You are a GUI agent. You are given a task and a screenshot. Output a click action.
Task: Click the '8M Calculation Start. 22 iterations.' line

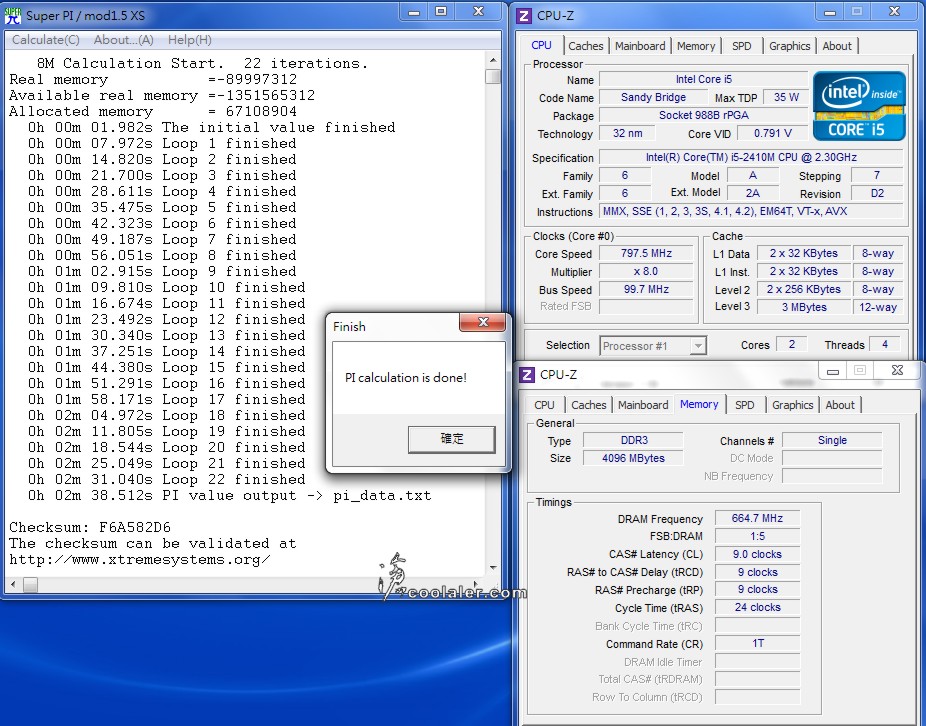pyautogui.click(x=202, y=64)
